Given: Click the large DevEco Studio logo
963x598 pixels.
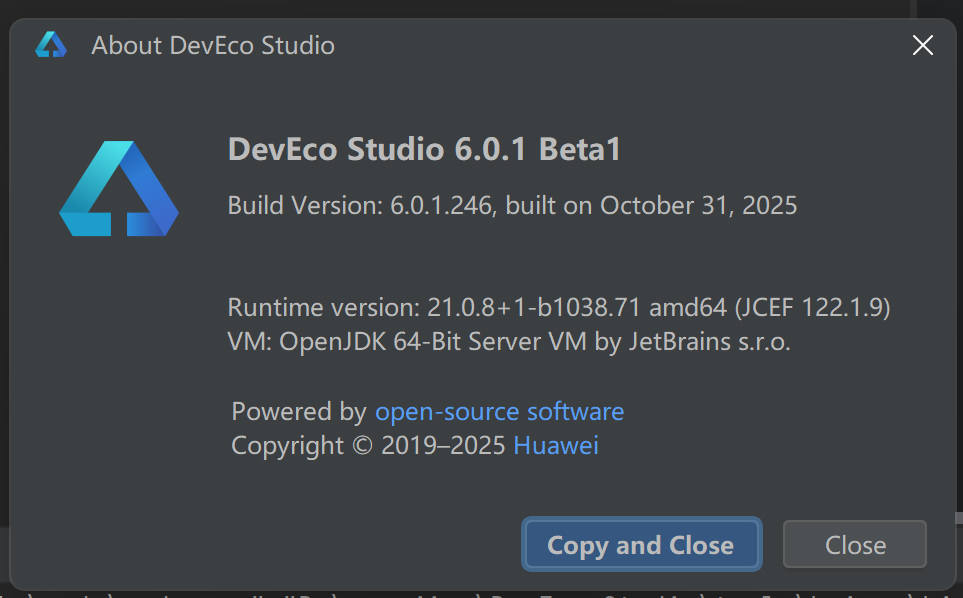Looking at the screenshot, I should pyautogui.click(x=119, y=189).
